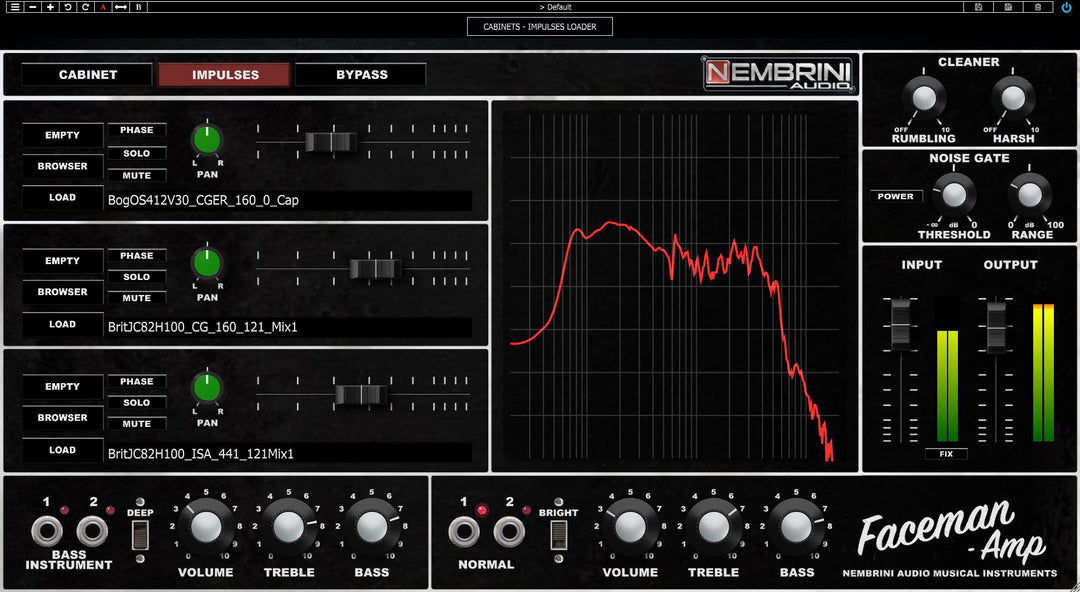
Task: Toggle PHASE on the BritJC82H100_ISA impulse slot
Action: point(136,381)
